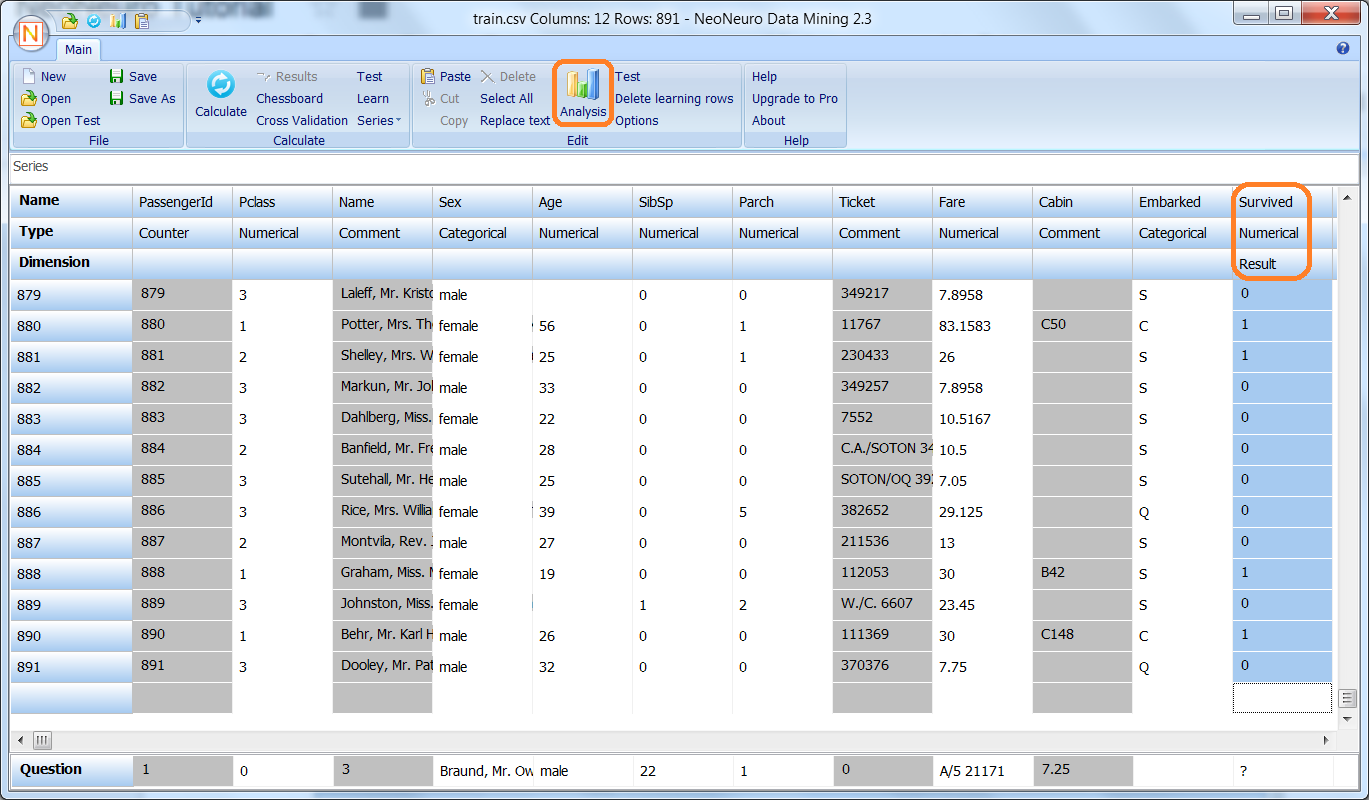Screen dimensions: 1369x800
Task: Click the ticket cell "W./C. 6607"
Action: tap(882, 605)
